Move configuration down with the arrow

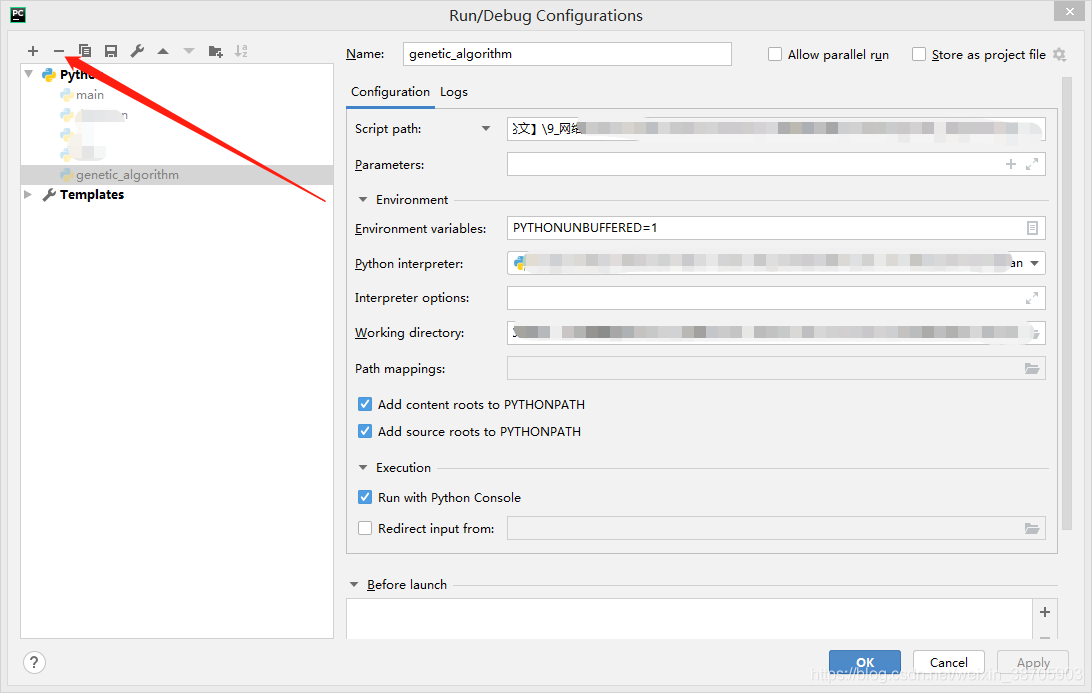point(189,51)
